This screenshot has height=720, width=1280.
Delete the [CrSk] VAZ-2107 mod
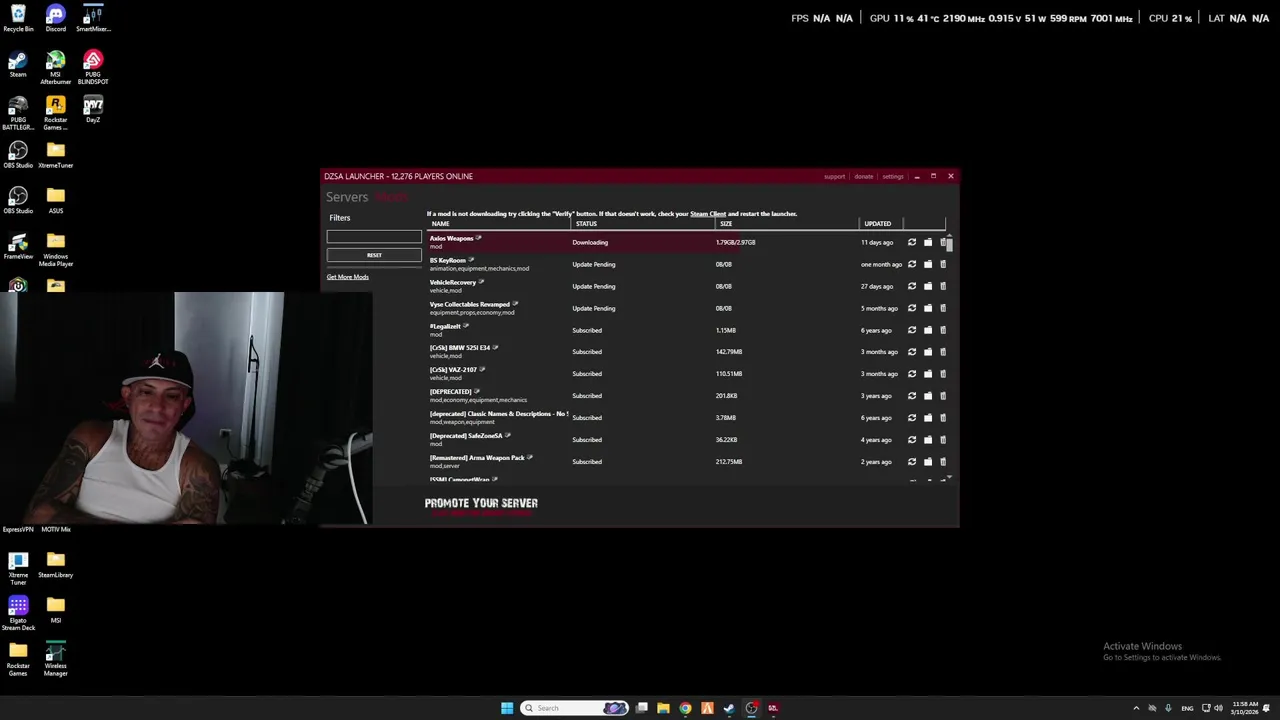click(943, 374)
